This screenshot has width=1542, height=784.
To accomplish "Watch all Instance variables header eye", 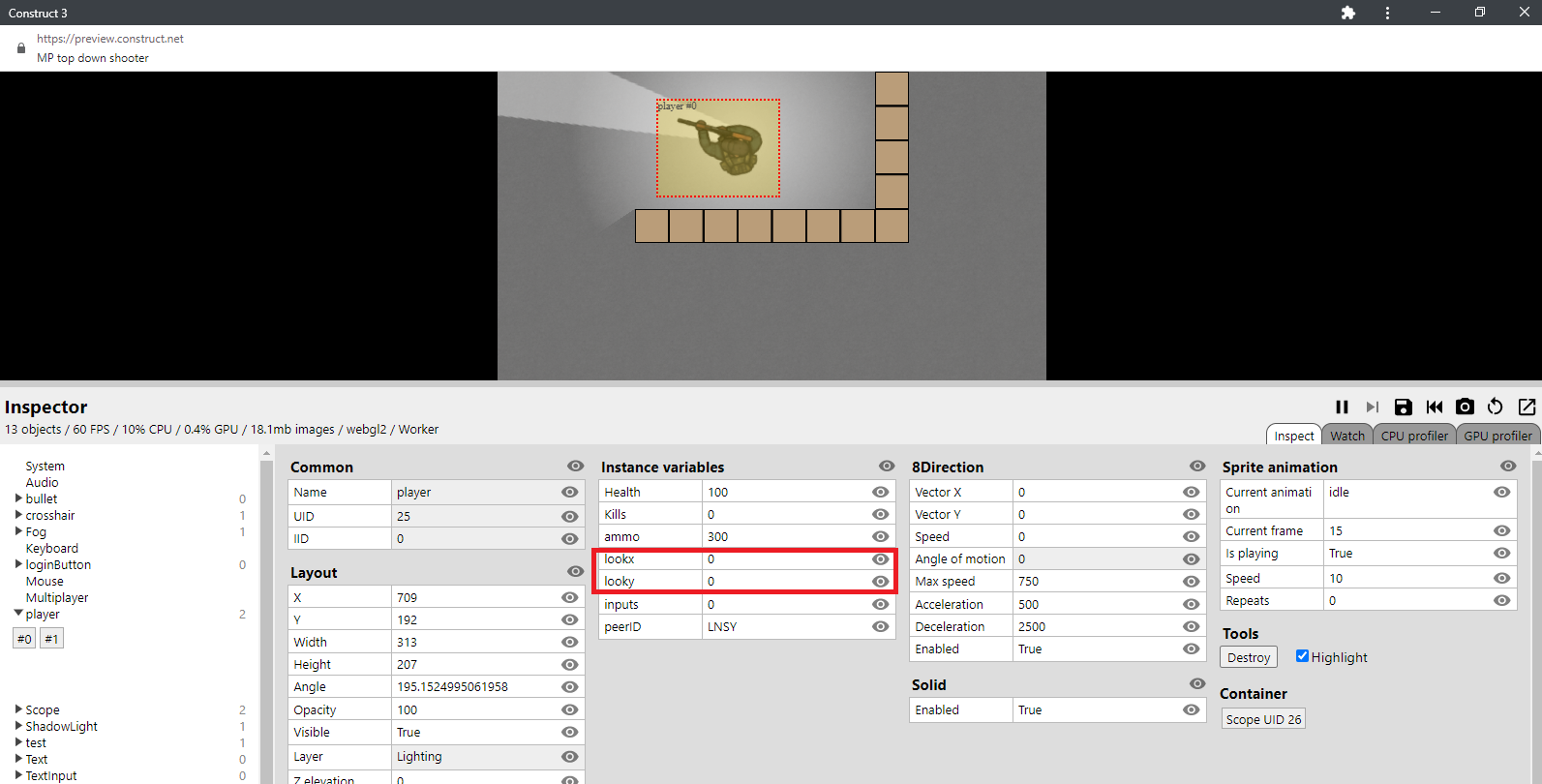I will tap(887, 467).
